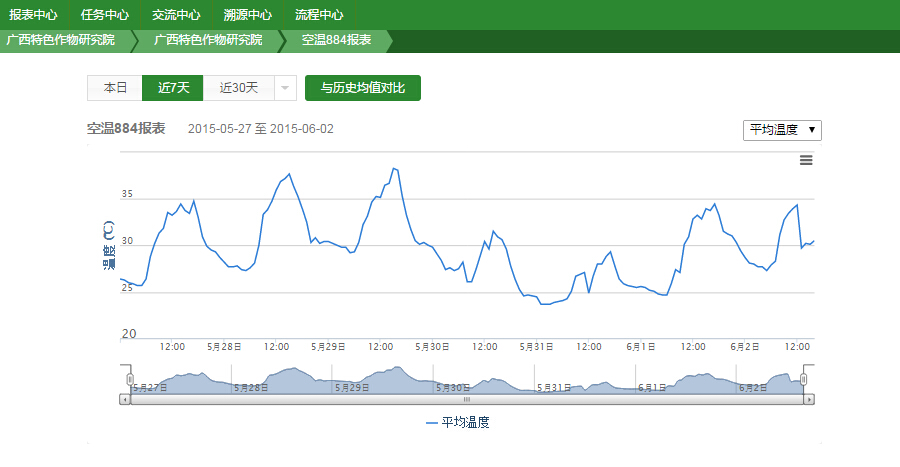This screenshot has height=467, width=900.
Task: Open the 报表中心 menu
Action: point(33,15)
